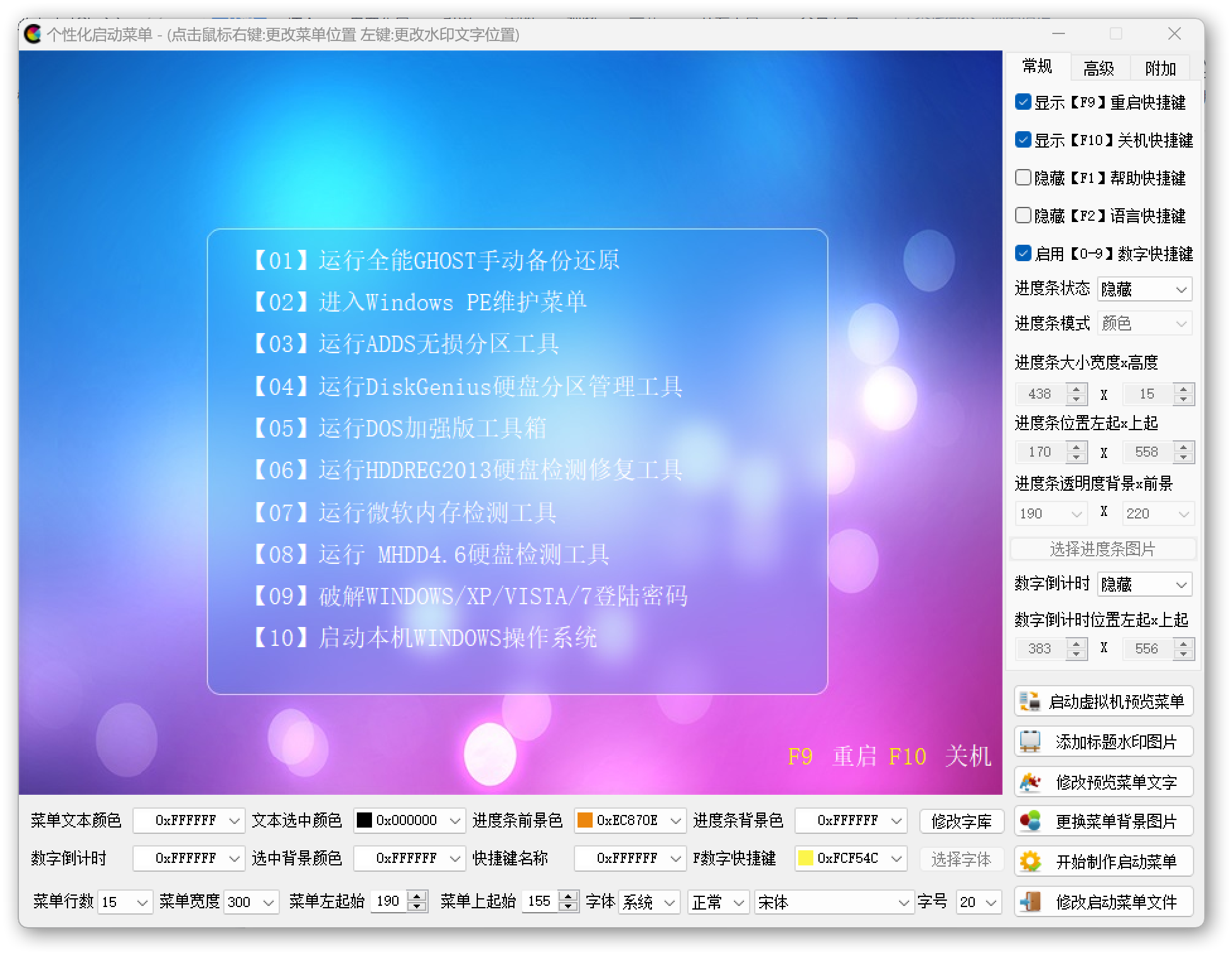The width and height of the screenshot is (1232, 955).
Task: Click the change background image icon
Action: point(1030,821)
